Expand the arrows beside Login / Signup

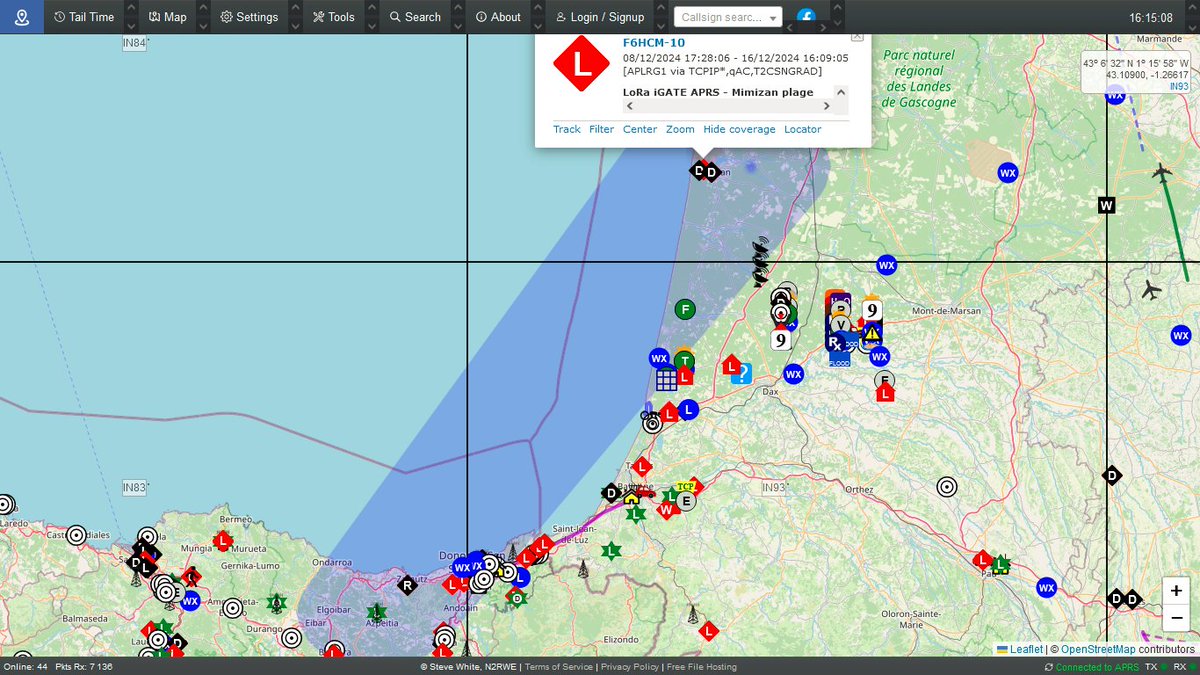(661, 17)
